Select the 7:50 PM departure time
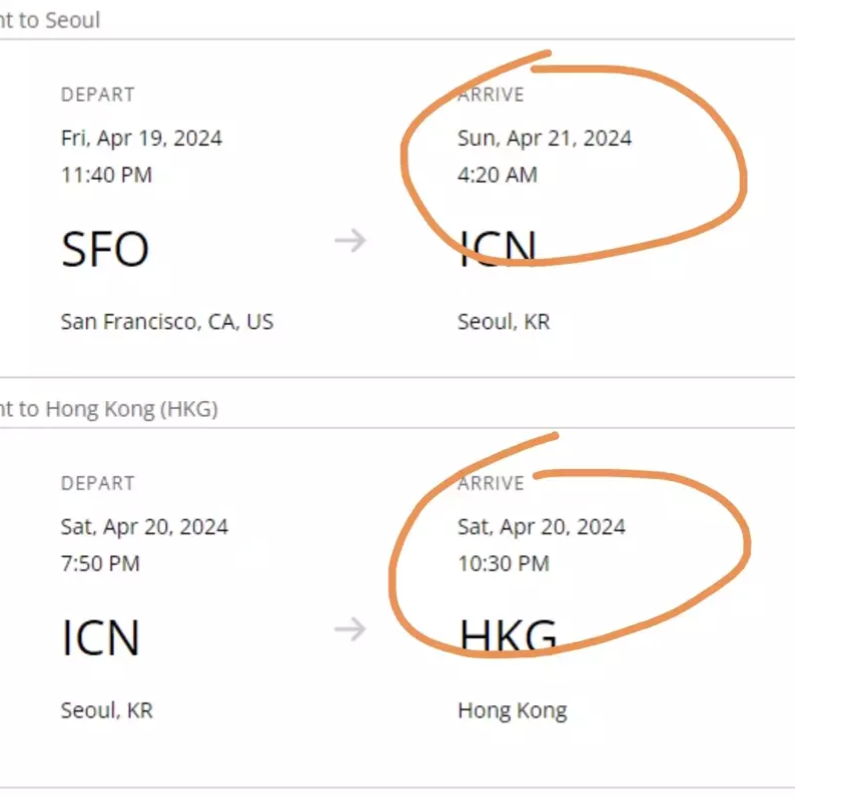Screen dimensions: 868x798 pyautogui.click(x=100, y=564)
